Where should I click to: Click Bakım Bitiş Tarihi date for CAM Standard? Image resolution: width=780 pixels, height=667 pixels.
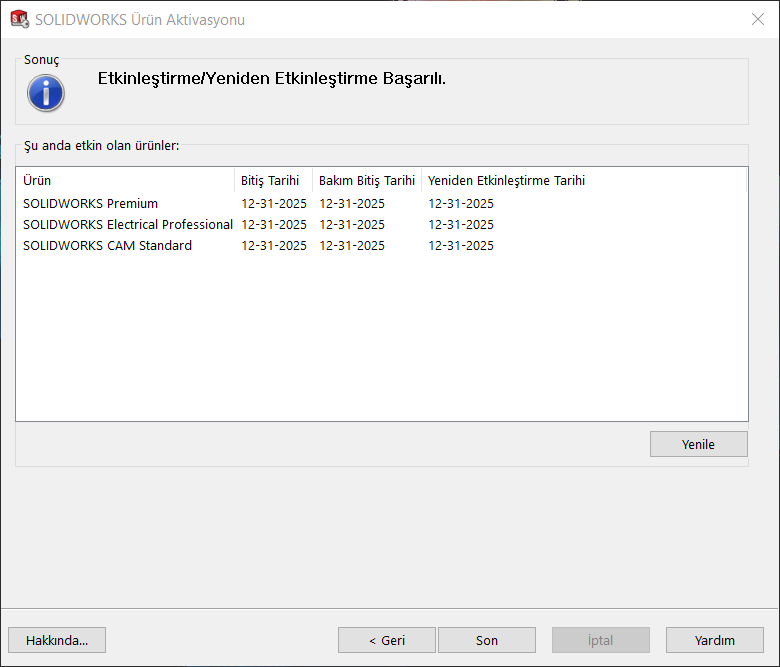pyautogui.click(x=352, y=245)
